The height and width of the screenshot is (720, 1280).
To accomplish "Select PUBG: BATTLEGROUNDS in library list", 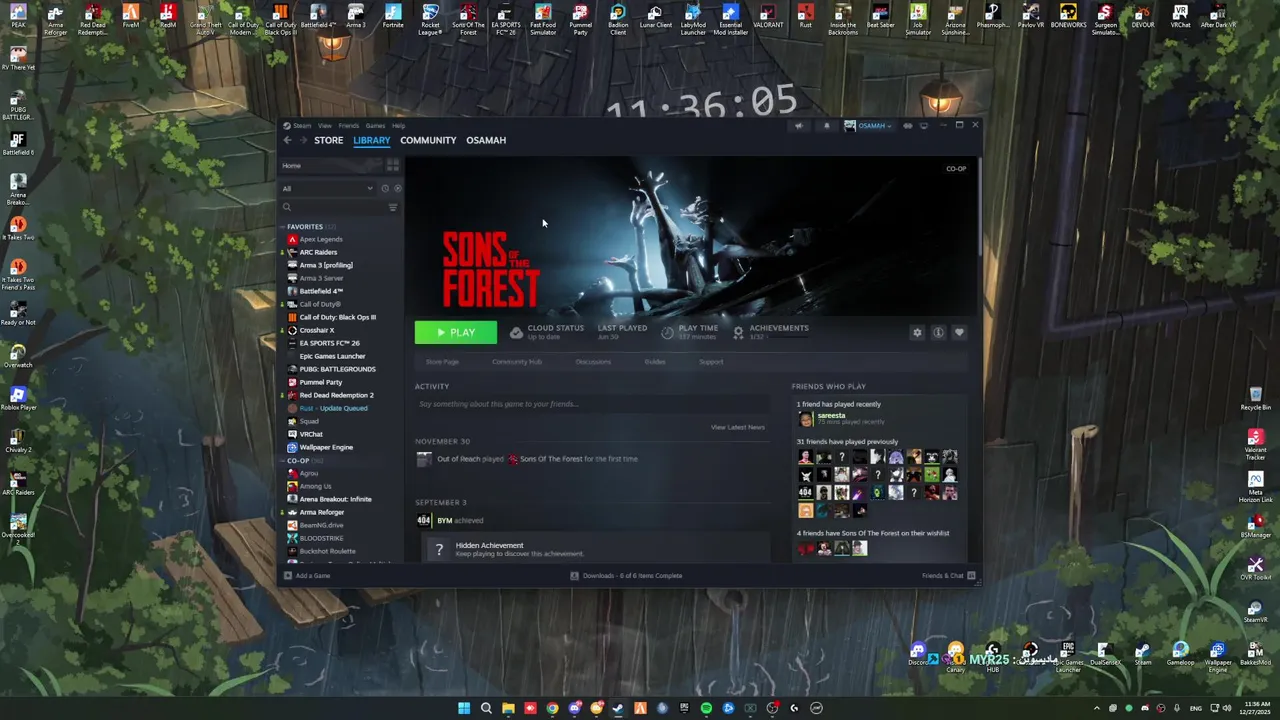I will tap(337, 369).
